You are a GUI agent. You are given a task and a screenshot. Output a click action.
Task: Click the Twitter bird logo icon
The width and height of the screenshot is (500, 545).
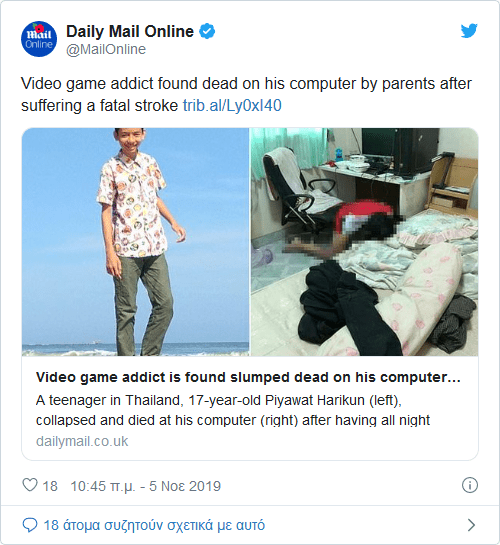point(469,31)
